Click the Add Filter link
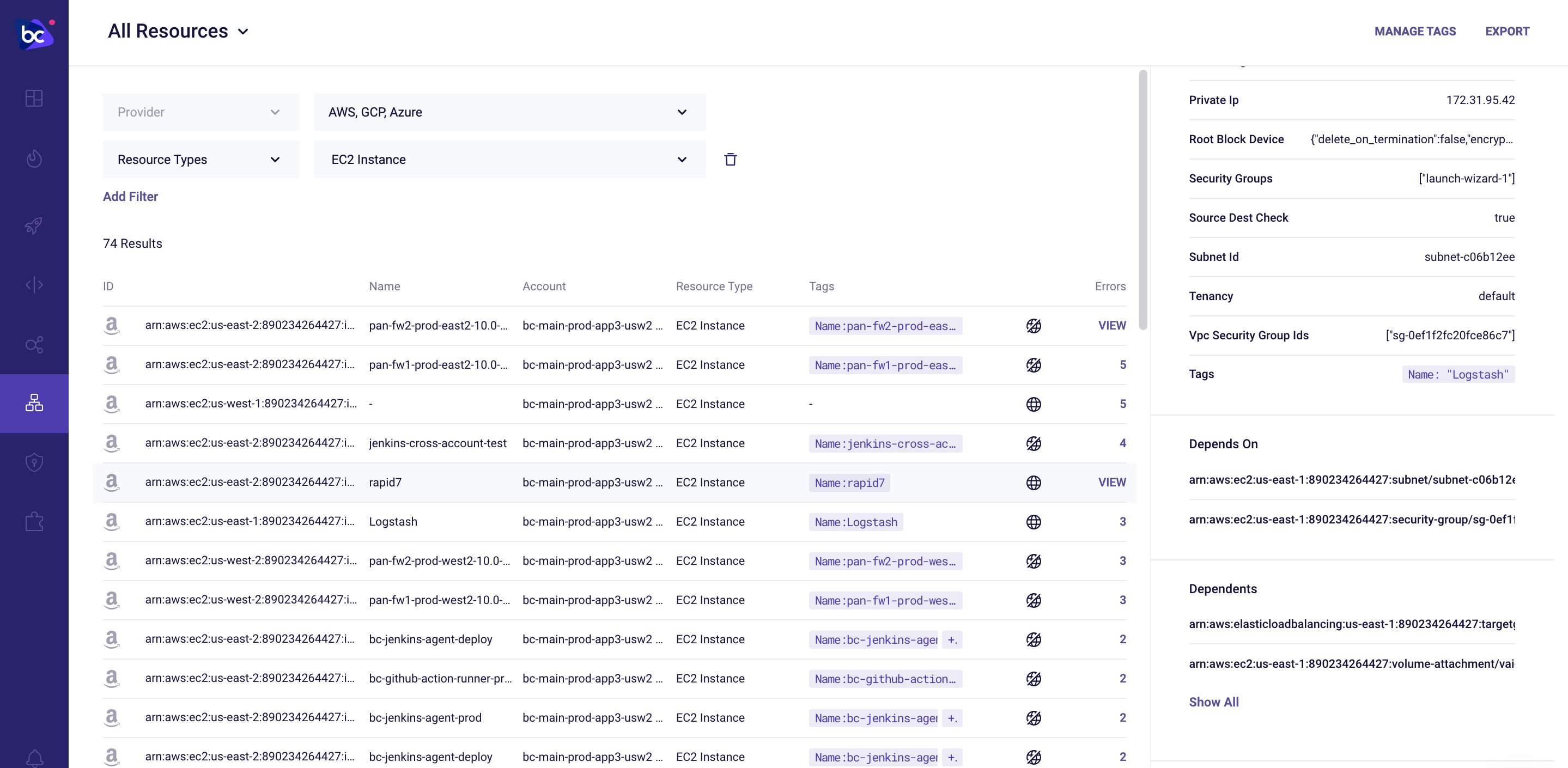 [x=130, y=197]
